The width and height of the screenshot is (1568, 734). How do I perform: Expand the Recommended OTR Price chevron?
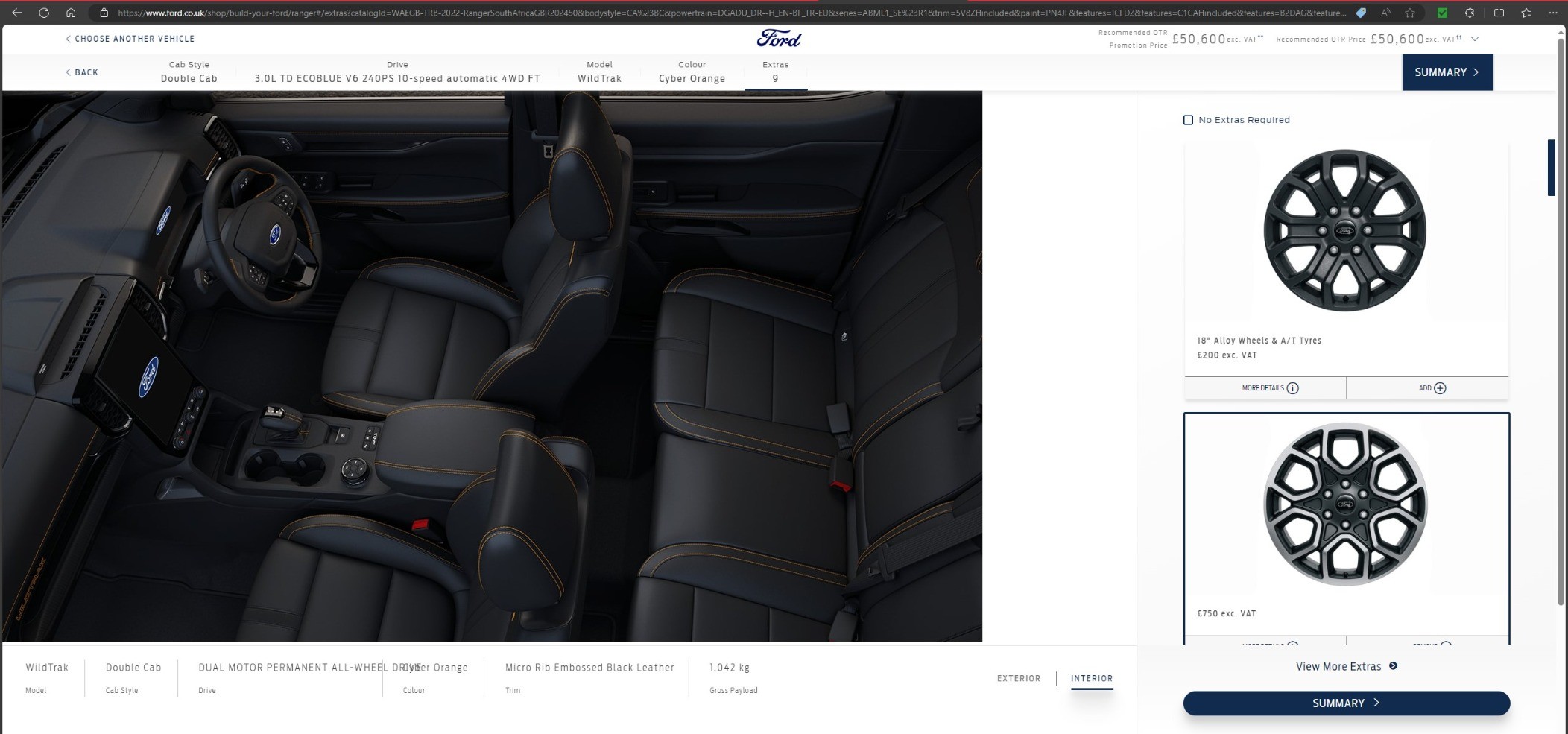1475,39
